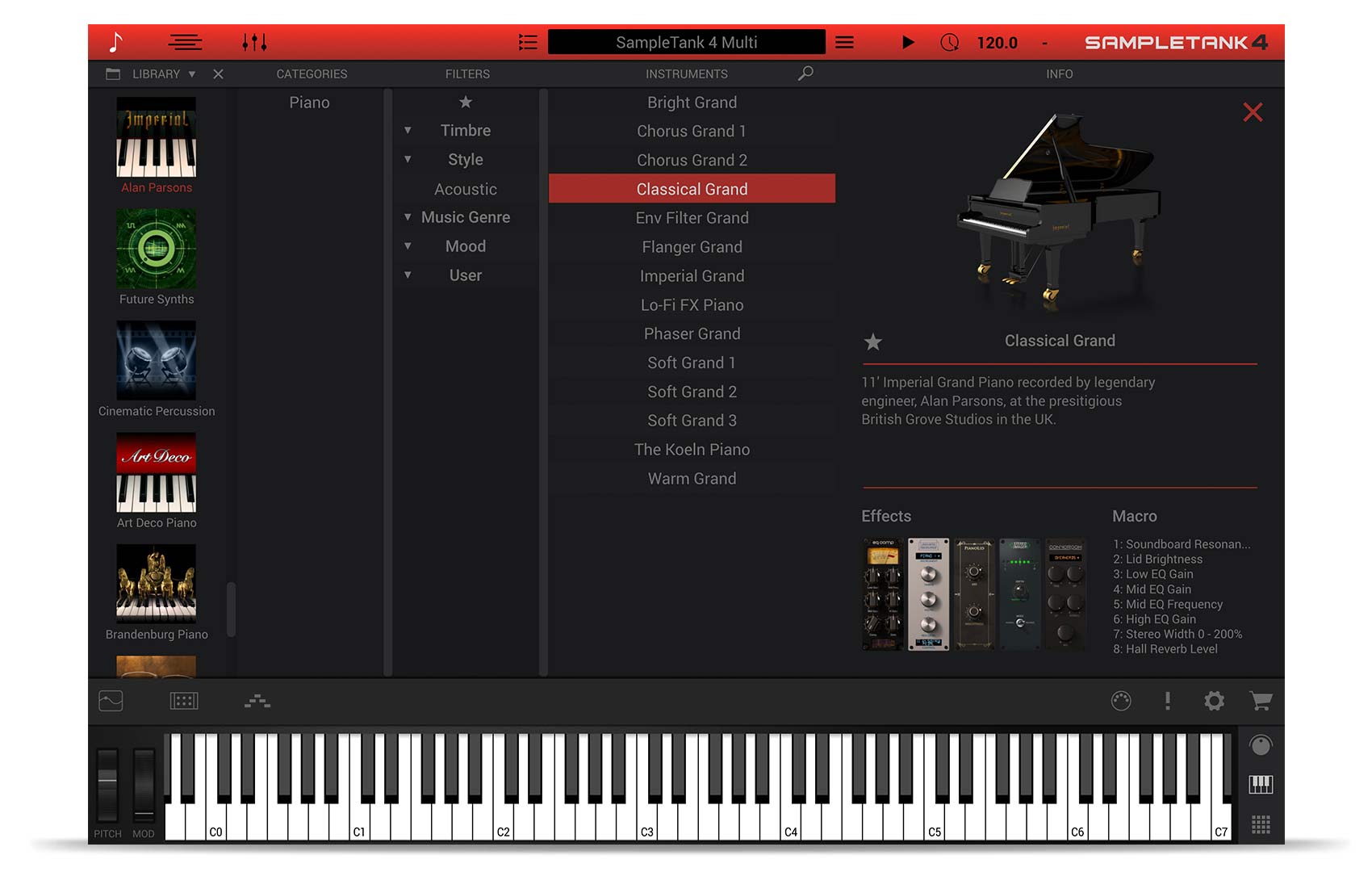This screenshot has width=1372, height=872.
Task: Open the Library dropdown arrow
Action: coord(192,73)
